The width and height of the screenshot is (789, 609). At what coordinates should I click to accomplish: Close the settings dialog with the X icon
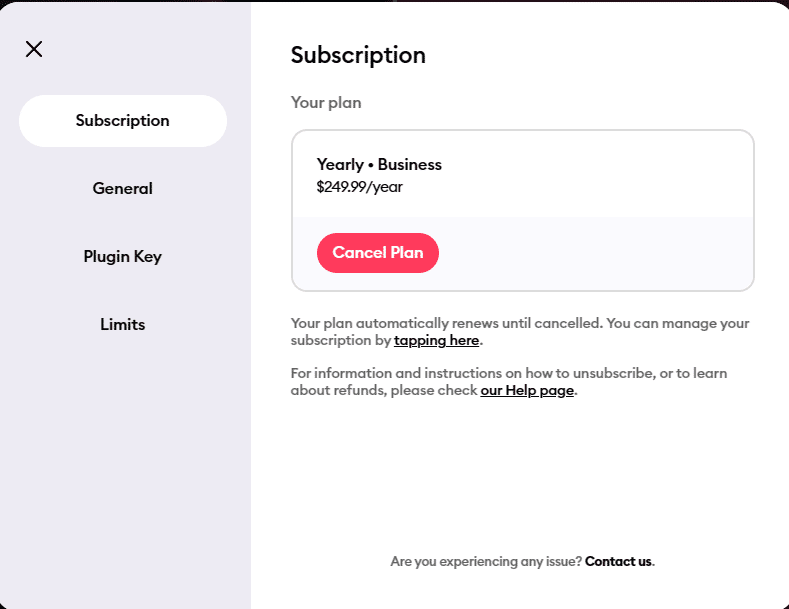point(34,49)
